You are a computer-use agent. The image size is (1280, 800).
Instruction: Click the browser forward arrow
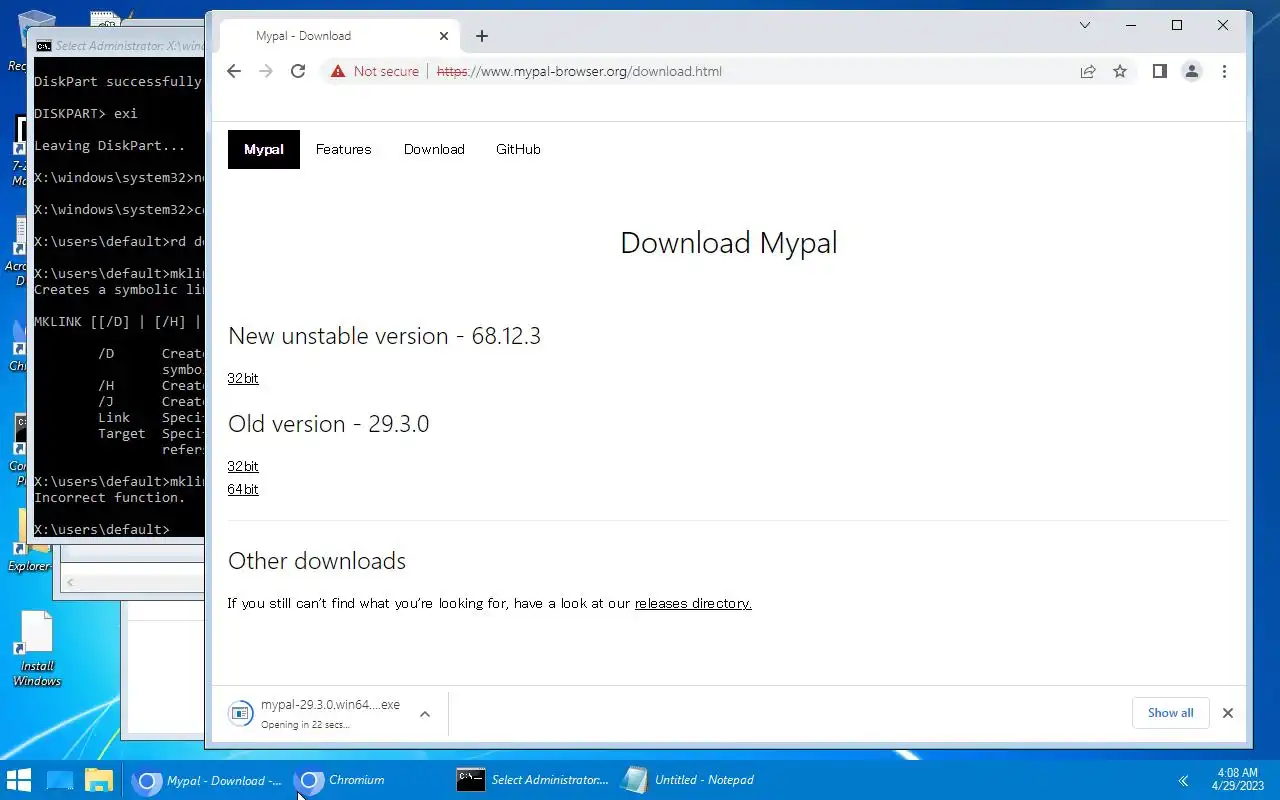pos(266,71)
